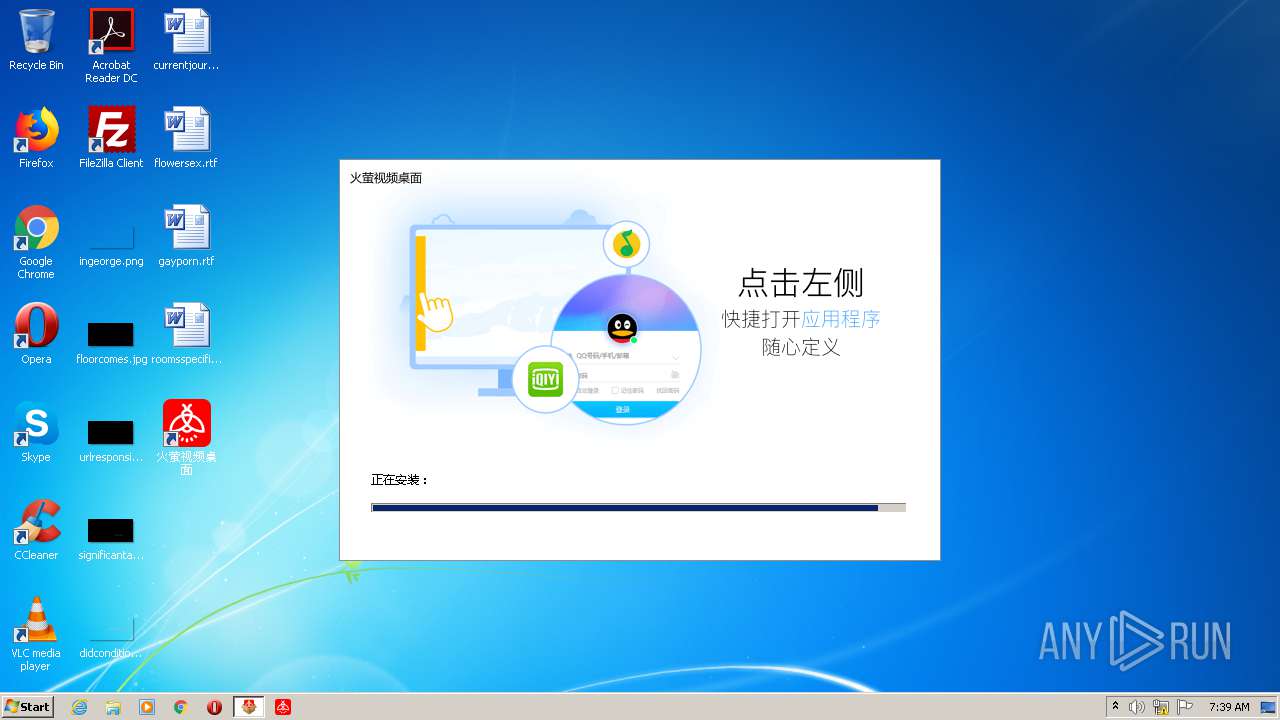Click the 正在安装 status label

400,480
